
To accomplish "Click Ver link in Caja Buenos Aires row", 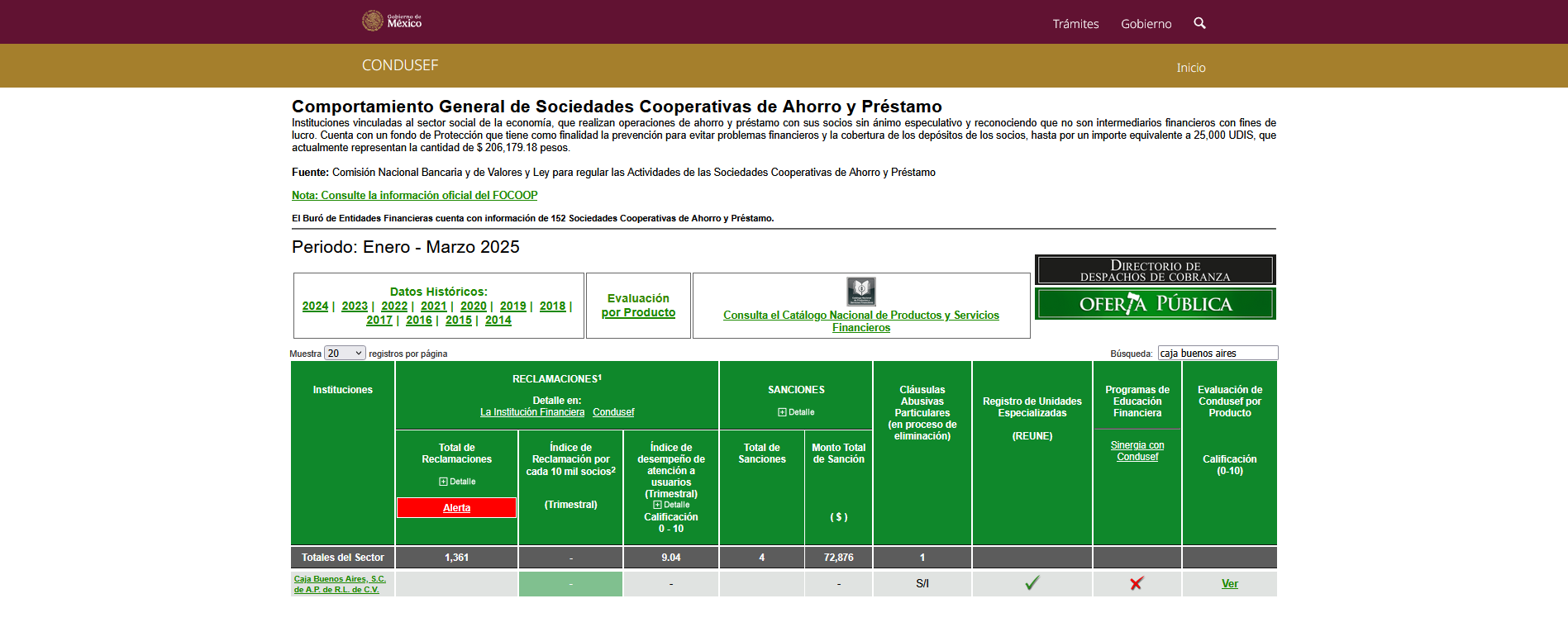I will tap(1230, 584).
